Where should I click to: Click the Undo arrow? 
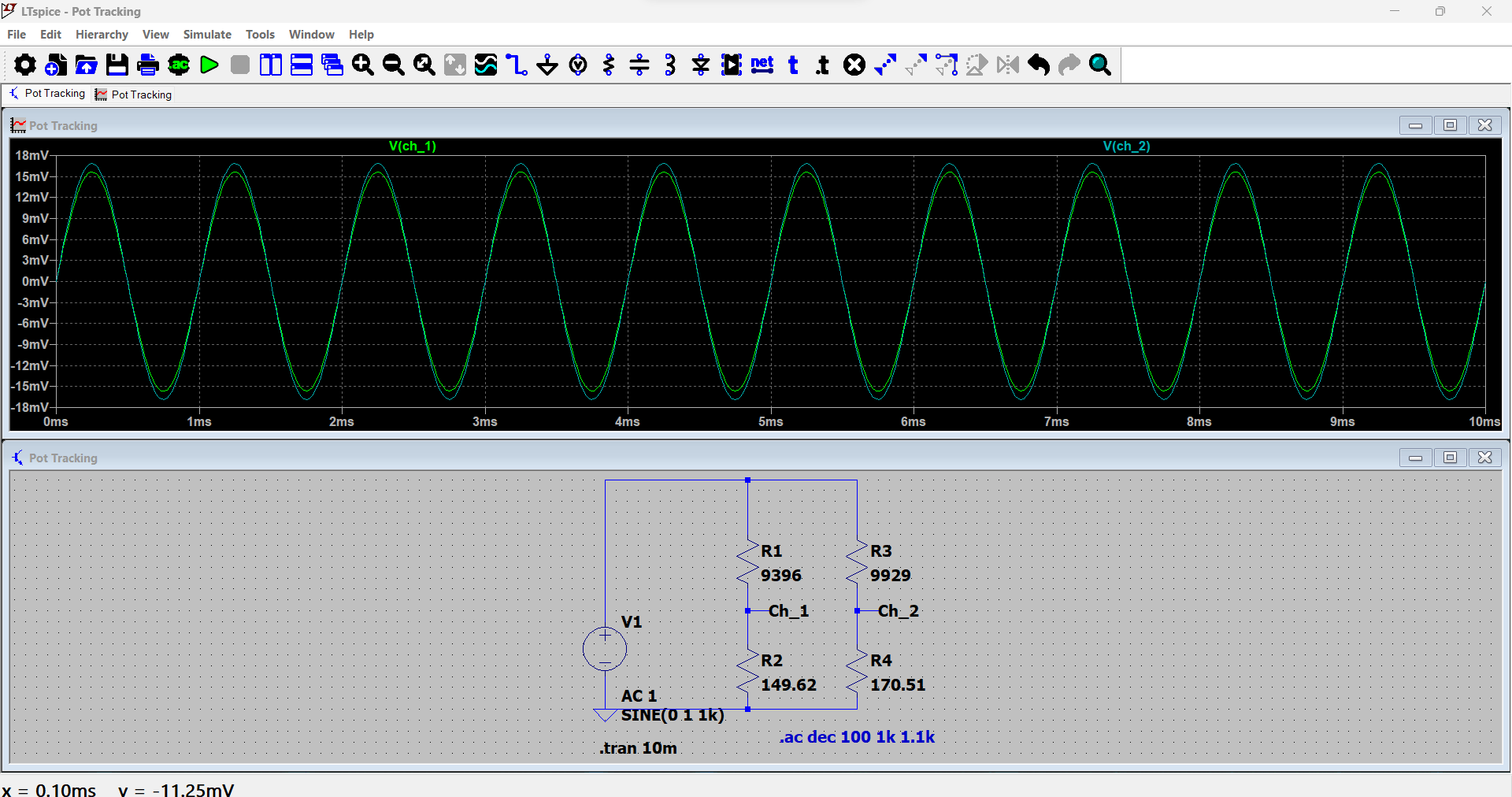1039,65
